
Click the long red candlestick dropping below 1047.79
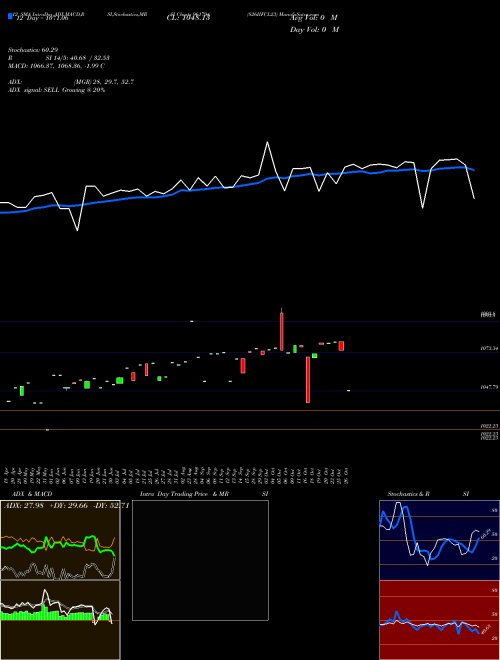tap(308, 380)
